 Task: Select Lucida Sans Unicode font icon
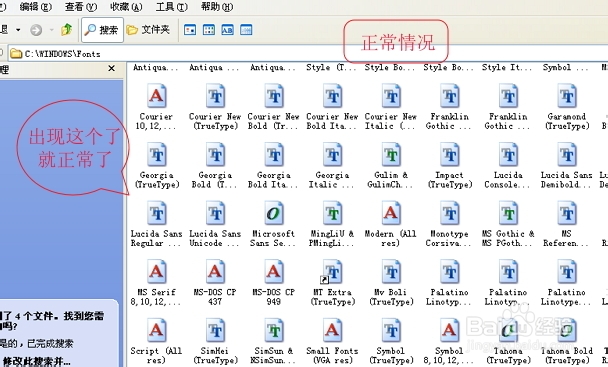click(215, 213)
